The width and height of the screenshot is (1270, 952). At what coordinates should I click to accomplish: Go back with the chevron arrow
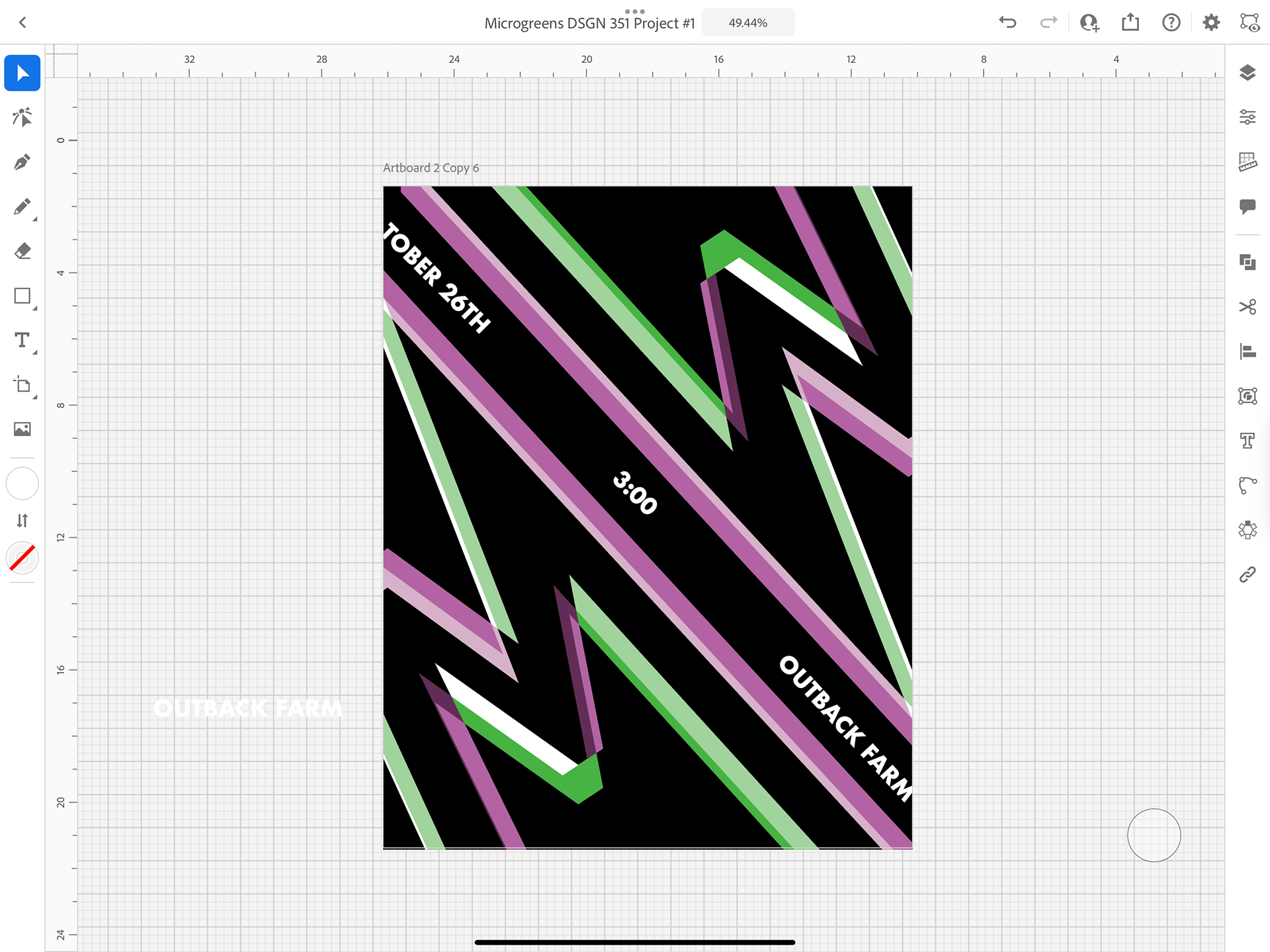(x=22, y=22)
